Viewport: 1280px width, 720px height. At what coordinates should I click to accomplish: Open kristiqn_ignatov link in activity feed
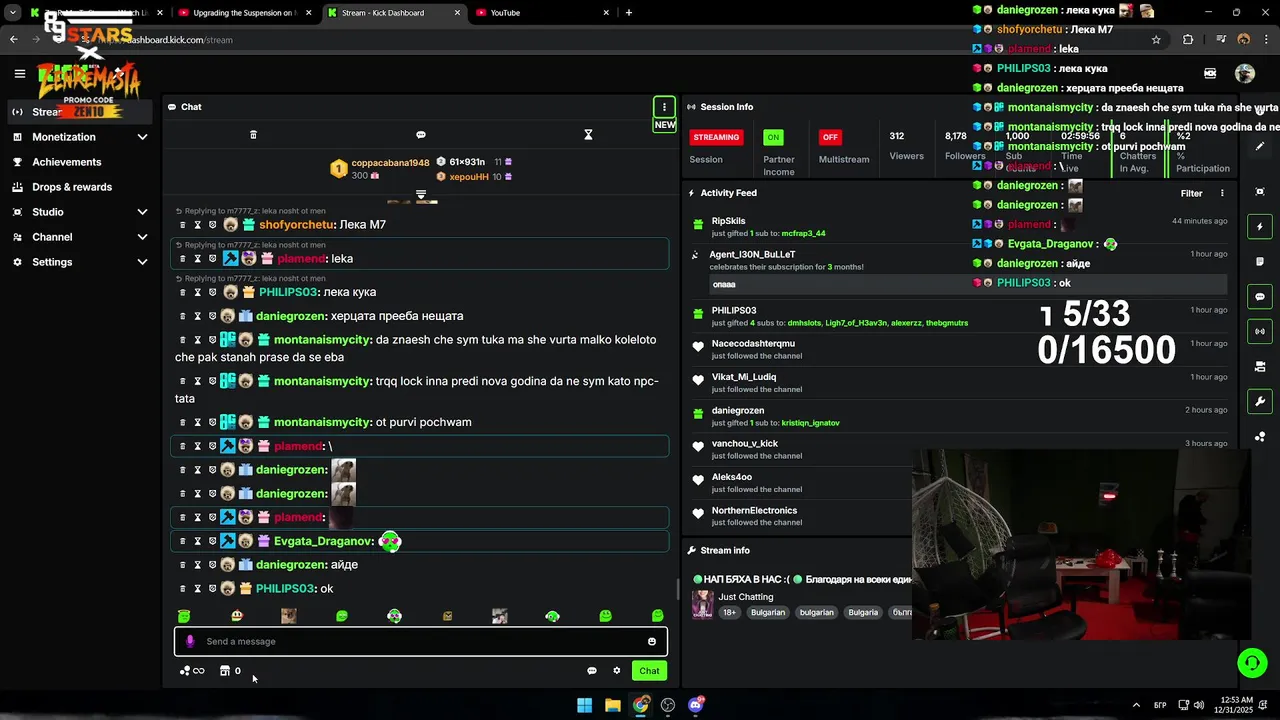tap(810, 423)
